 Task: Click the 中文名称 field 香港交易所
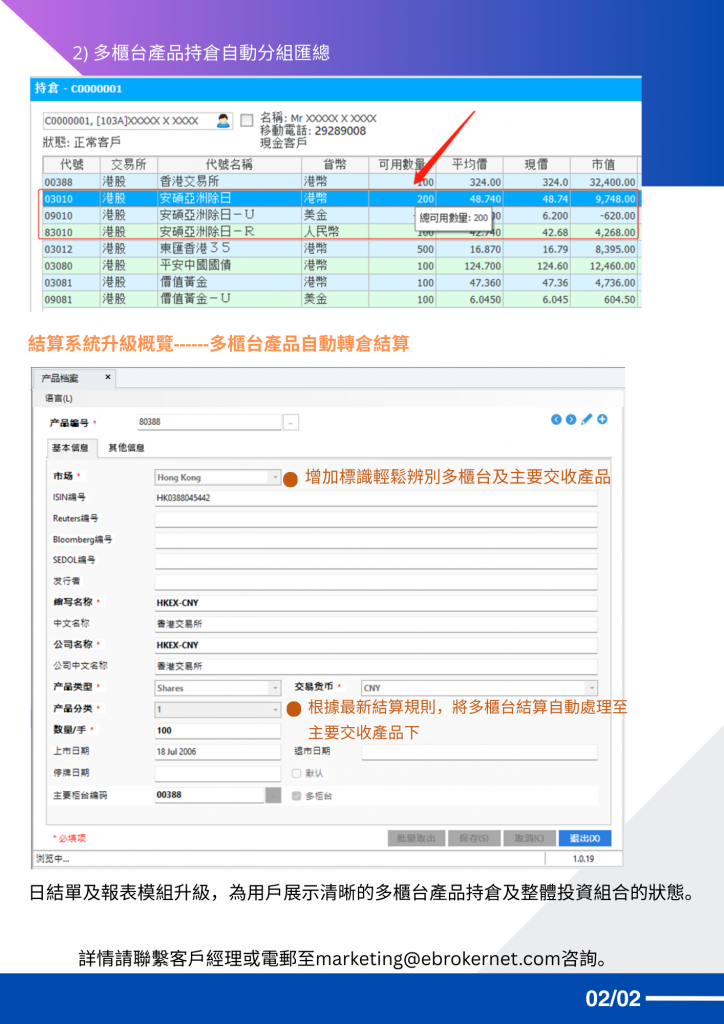coord(376,624)
